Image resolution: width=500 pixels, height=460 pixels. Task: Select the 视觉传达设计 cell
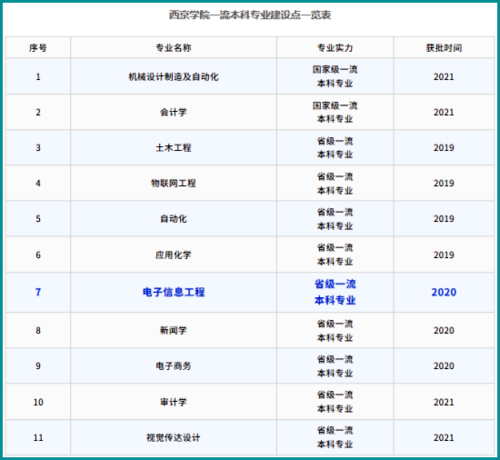173,438
